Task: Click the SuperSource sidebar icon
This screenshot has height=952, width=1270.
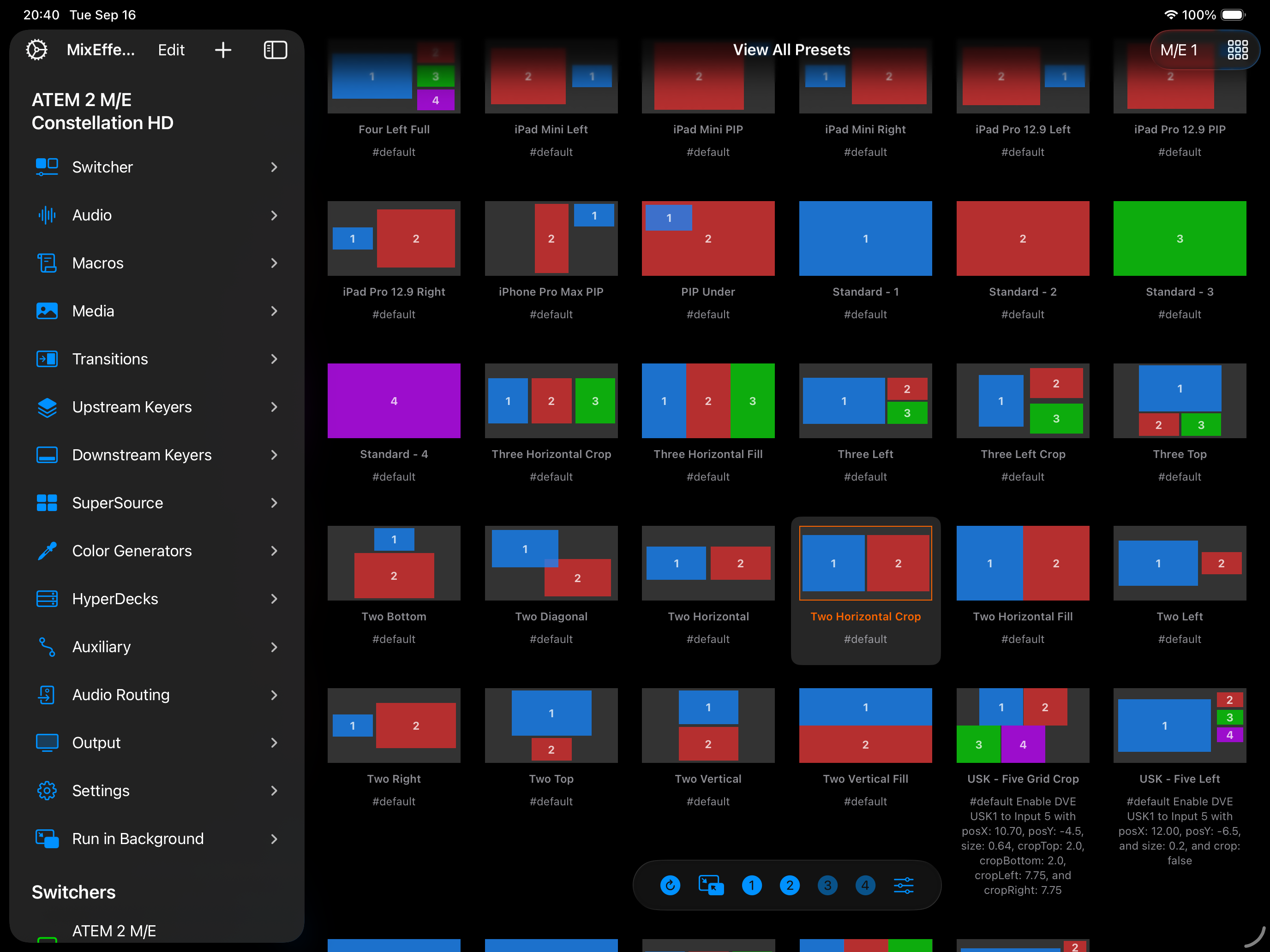Action: [x=47, y=503]
